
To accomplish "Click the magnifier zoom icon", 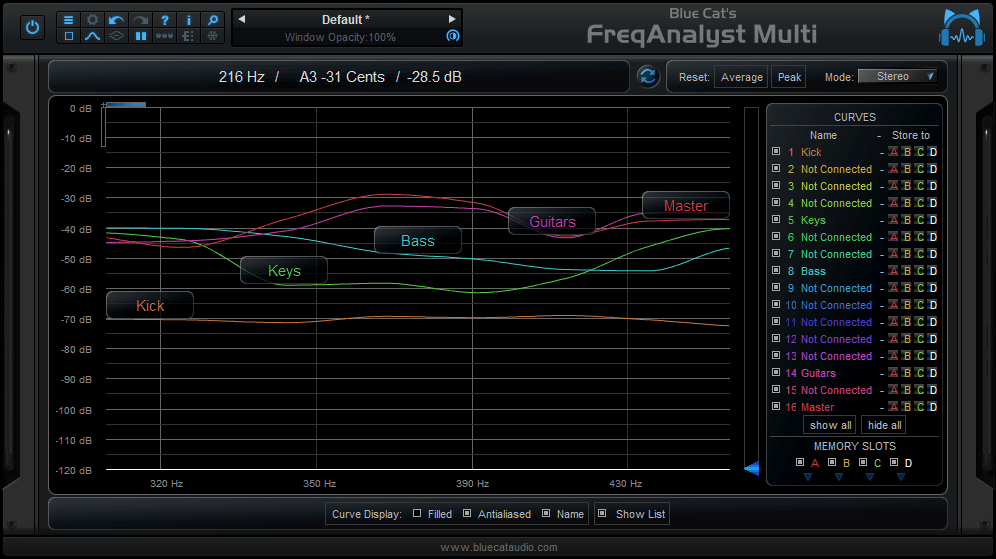I will click(212, 19).
